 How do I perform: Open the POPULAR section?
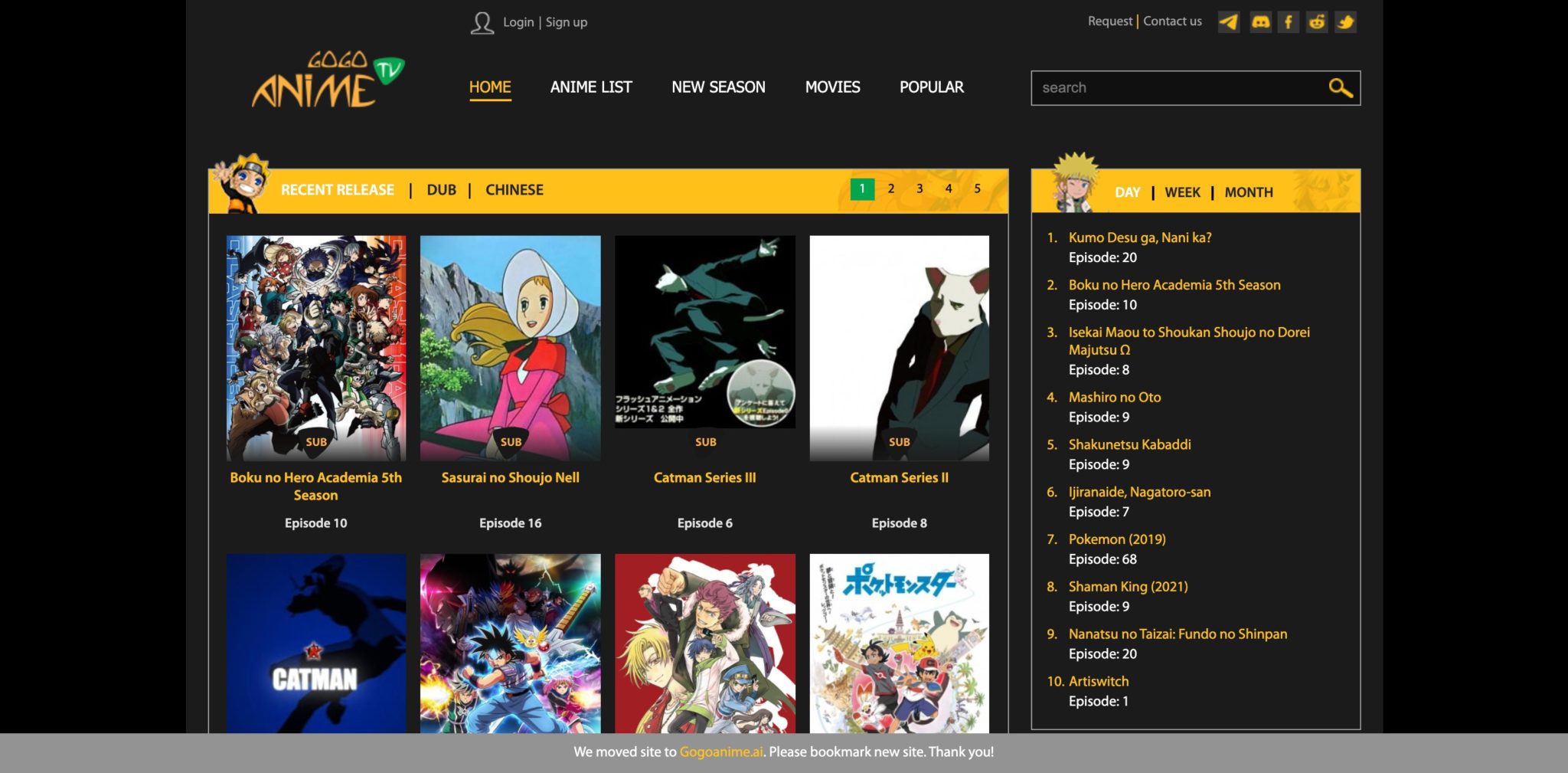[x=932, y=87]
